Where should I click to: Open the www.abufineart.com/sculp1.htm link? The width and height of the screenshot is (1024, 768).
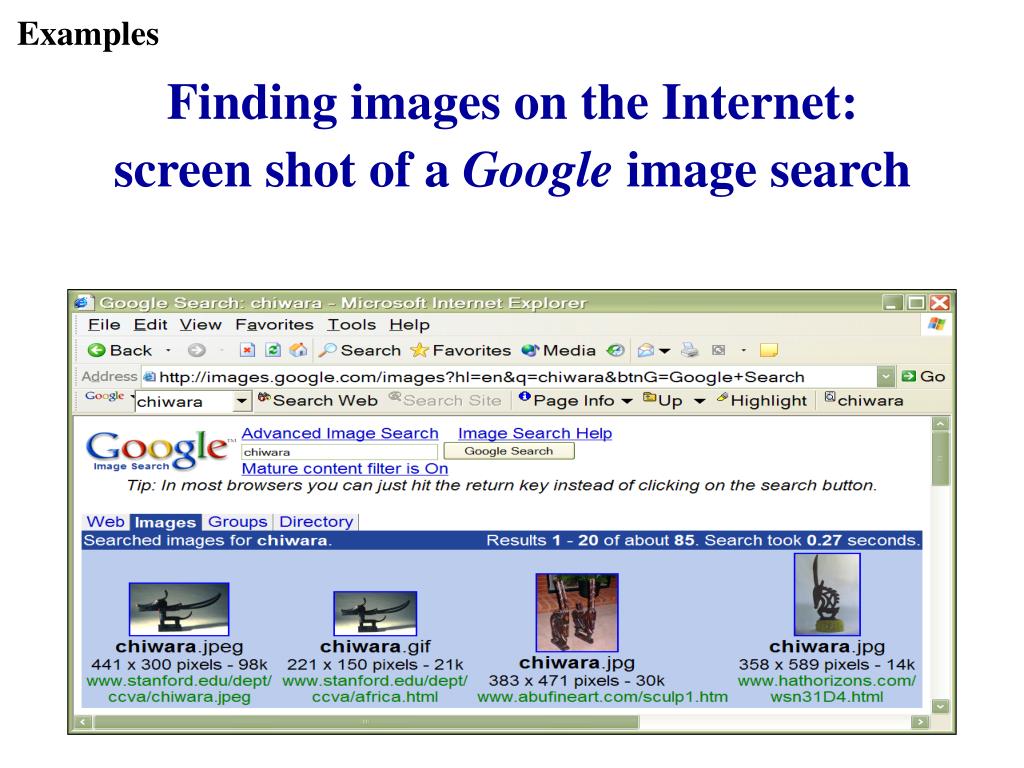(602, 697)
